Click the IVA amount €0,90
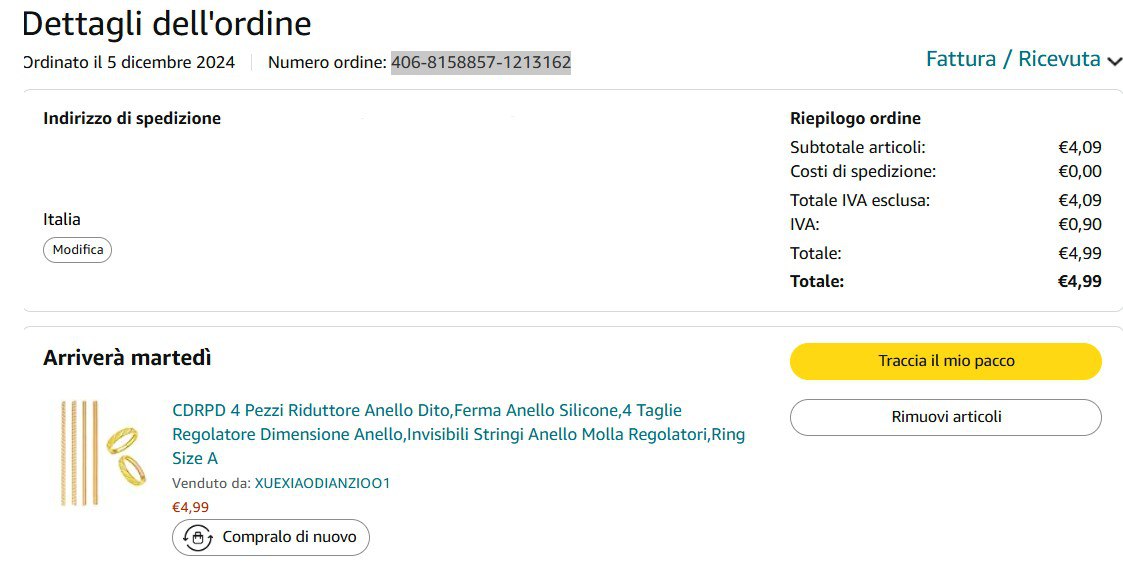 pyautogui.click(x=1080, y=224)
